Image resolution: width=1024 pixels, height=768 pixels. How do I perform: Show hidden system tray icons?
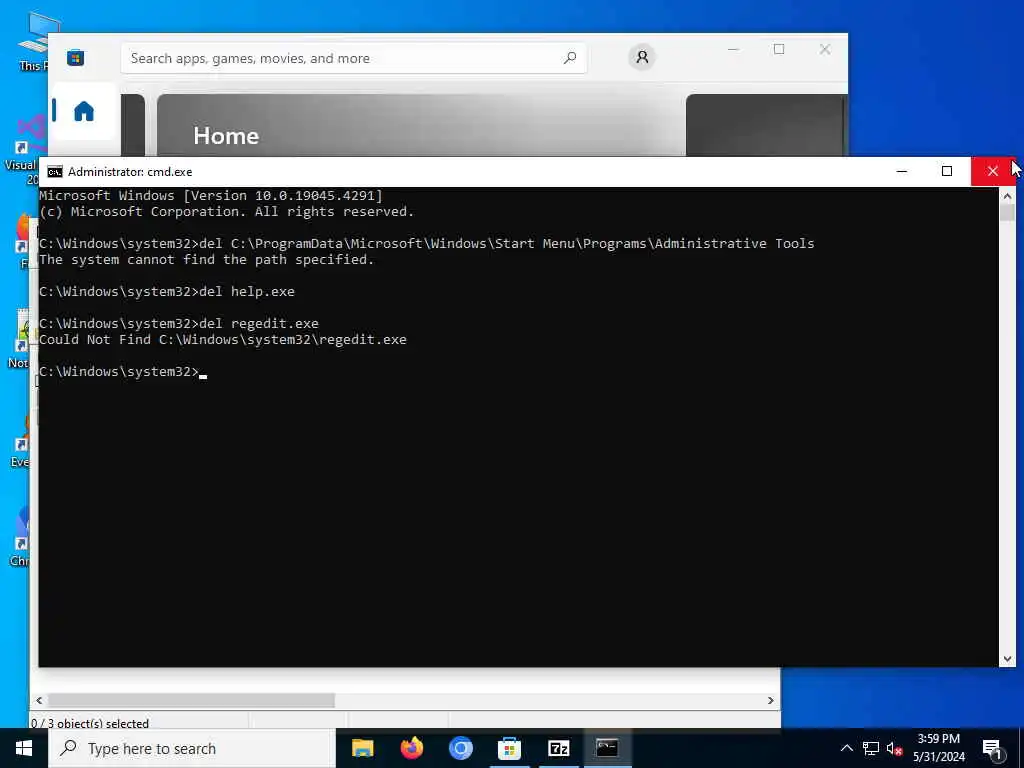(846, 748)
